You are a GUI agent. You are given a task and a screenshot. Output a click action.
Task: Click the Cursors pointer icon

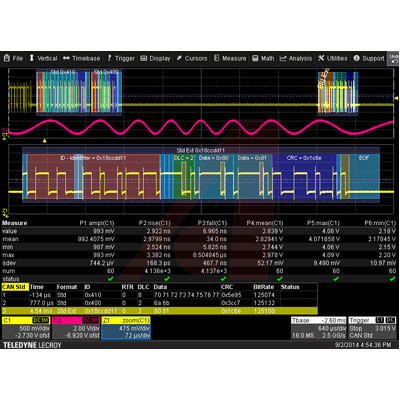pos(179,58)
